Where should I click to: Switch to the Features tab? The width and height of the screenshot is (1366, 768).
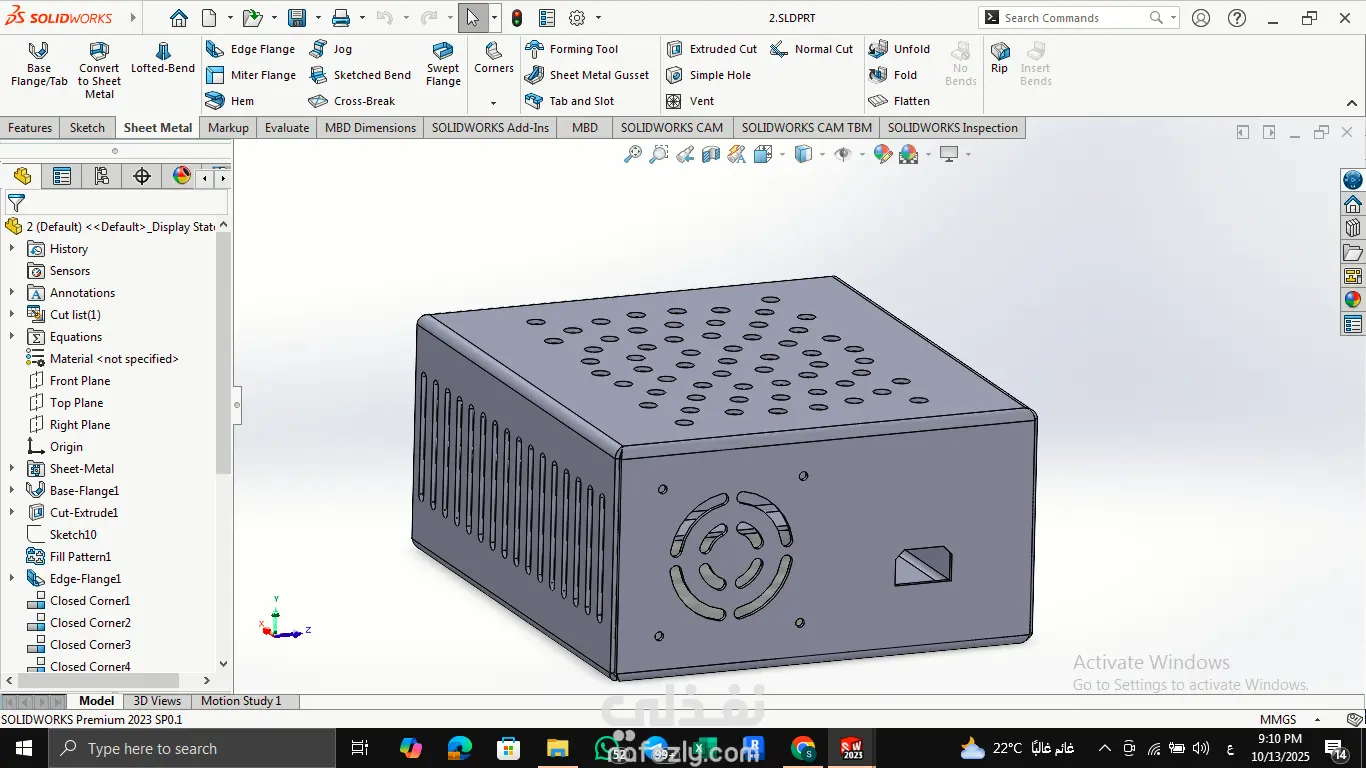coord(30,128)
